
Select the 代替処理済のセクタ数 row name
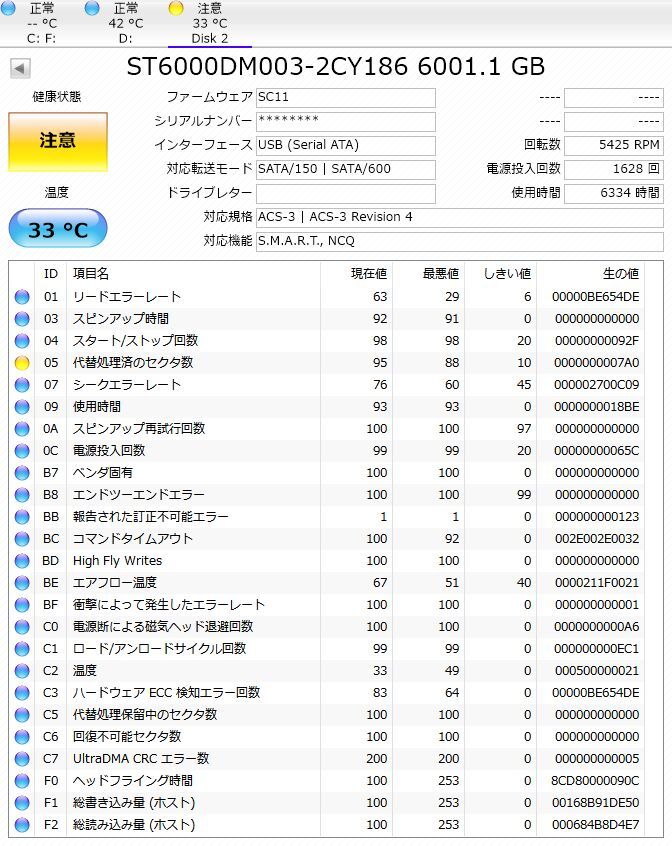pos(133,363)
